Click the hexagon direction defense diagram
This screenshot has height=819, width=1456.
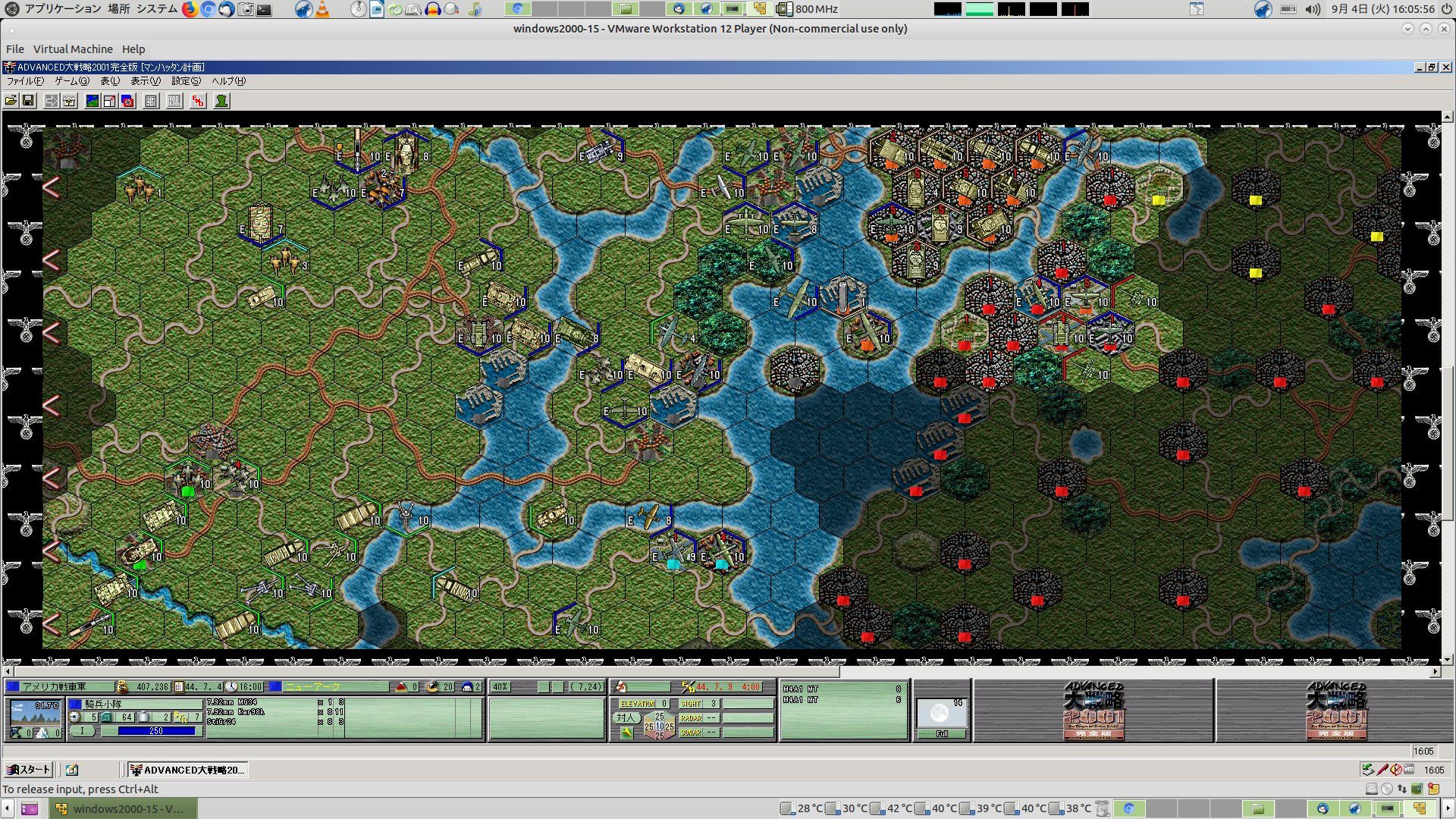[x=659, y=726]
